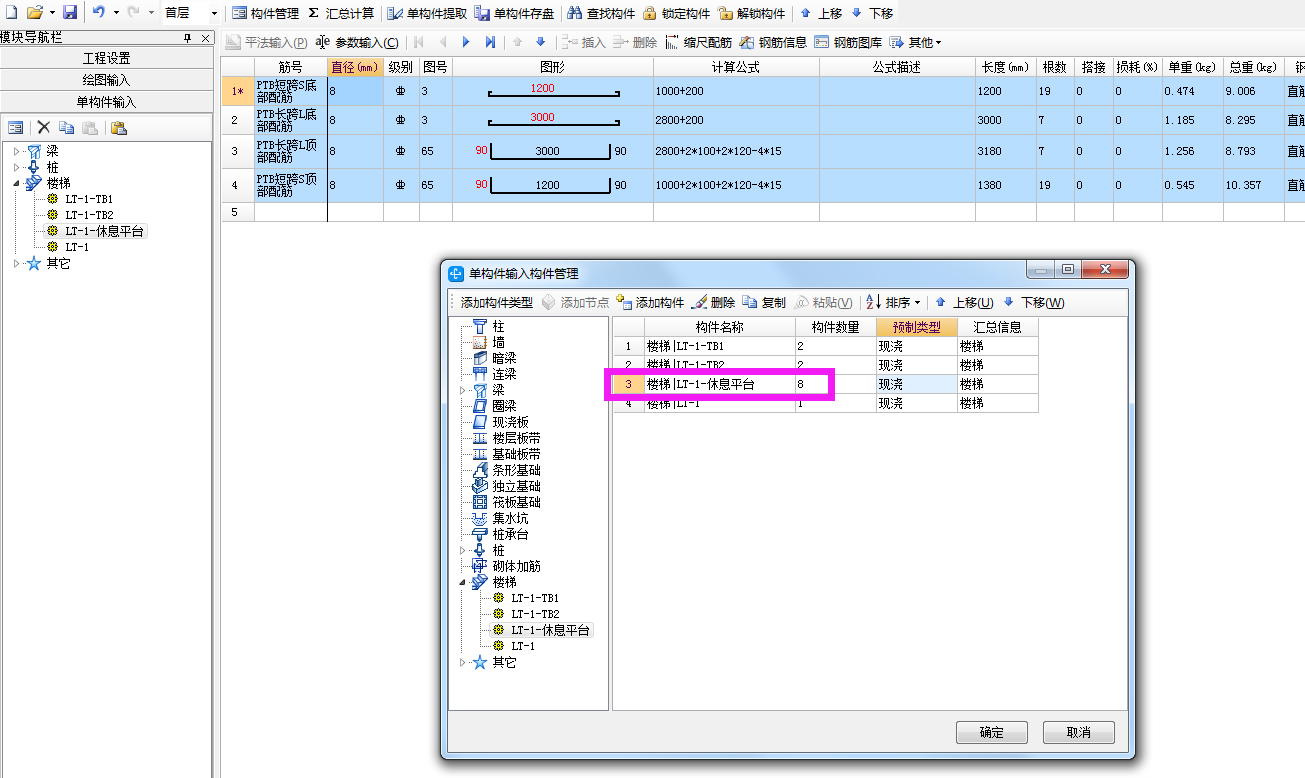Run 汇总计算 summary calculation

tap(340, 13)
